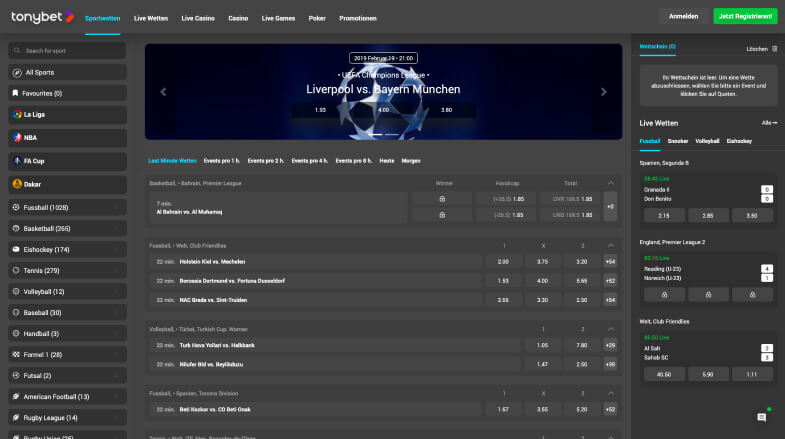
Task: Click the Volleyball sport icon
Action: tap(16, 291)
